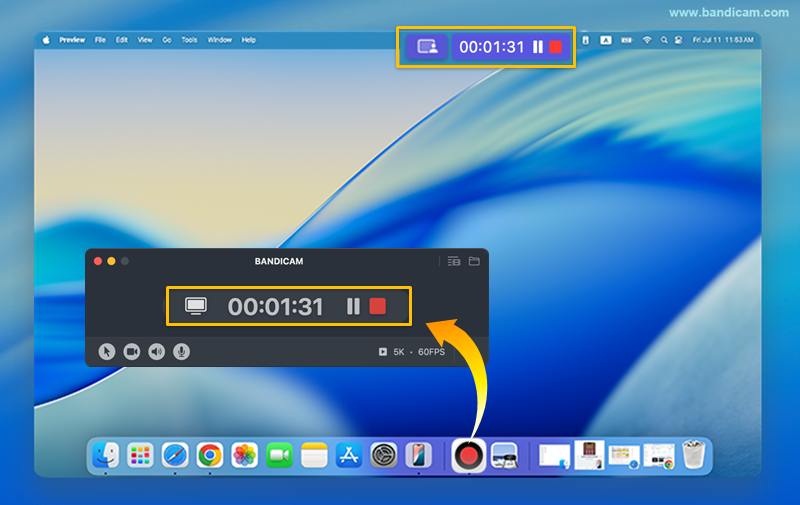Viewport: 800px width, 505px height.
Task: Toggle webcam overlay in Bandicam
Action: 131,352
